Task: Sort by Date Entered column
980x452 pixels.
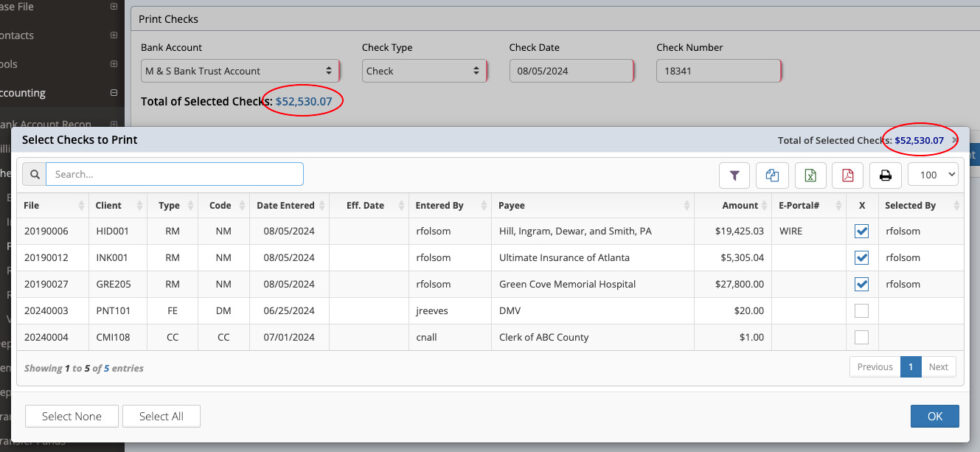Action: tap(289, 206)
